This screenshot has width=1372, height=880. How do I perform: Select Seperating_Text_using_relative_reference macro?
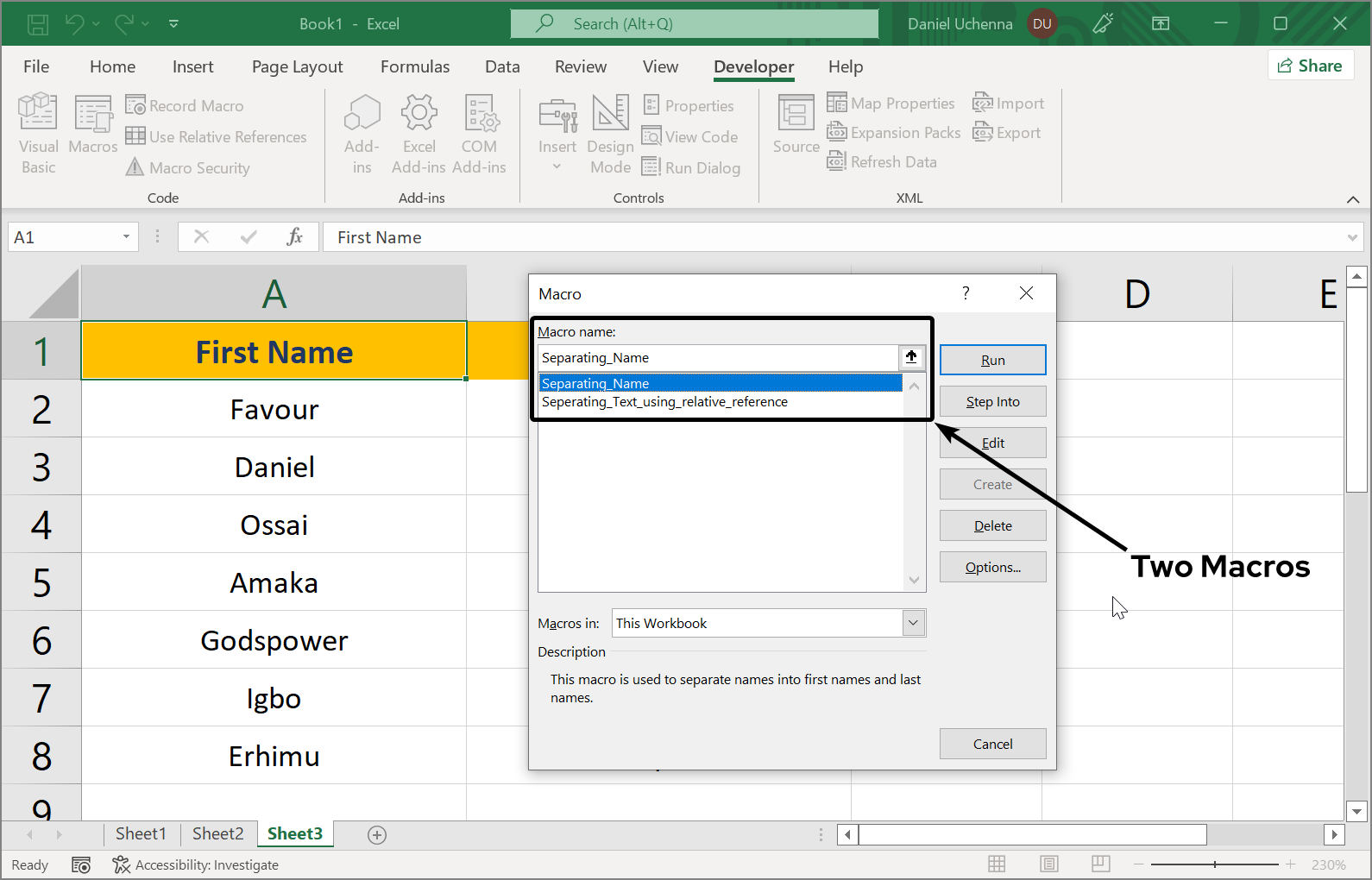tap(664, 402)
